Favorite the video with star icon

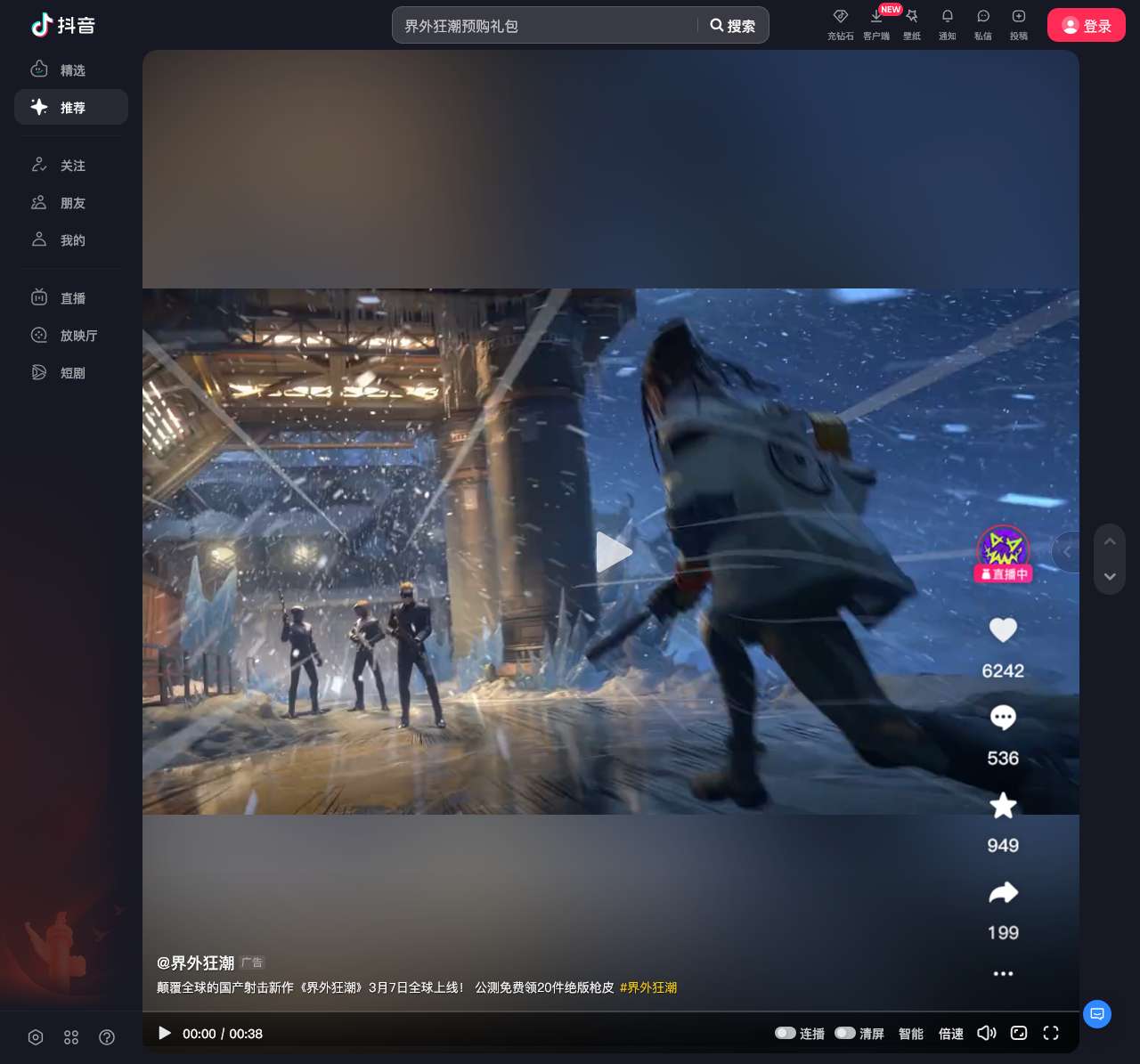(x=1003, y=805)
